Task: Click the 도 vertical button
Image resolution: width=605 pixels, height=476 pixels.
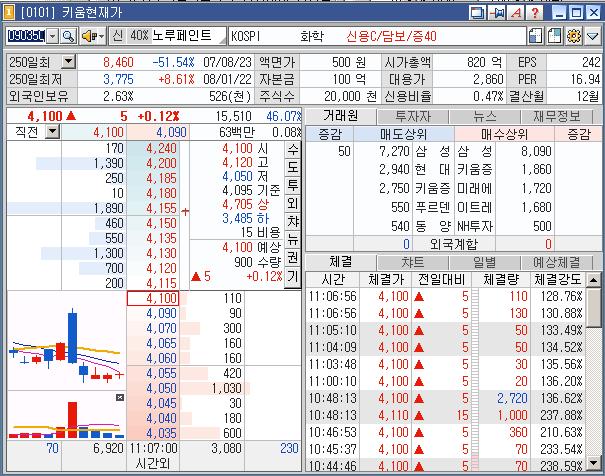Action: click(292, 167)
